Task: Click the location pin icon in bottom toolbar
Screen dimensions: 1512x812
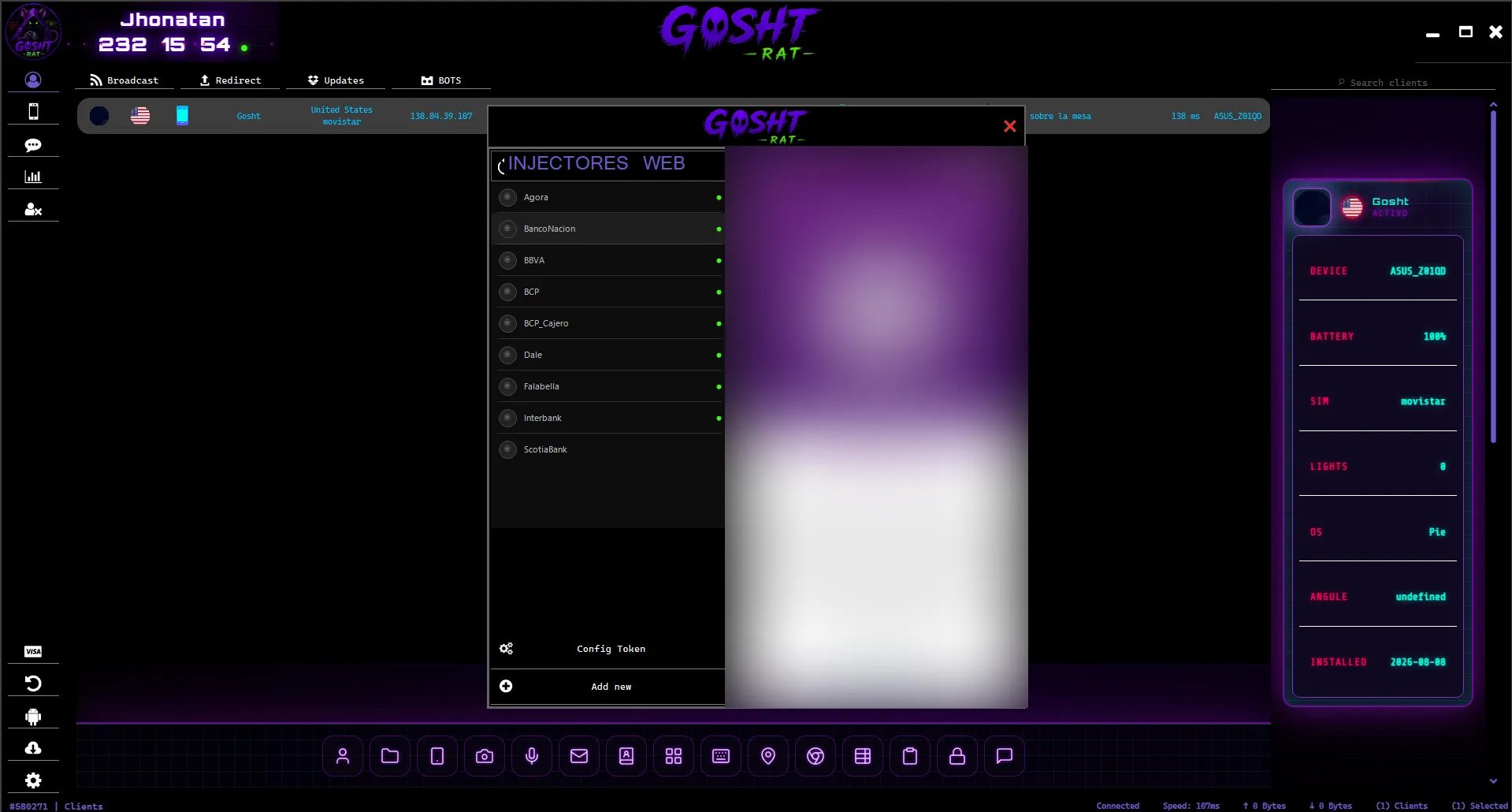Action: click(768, 756)
